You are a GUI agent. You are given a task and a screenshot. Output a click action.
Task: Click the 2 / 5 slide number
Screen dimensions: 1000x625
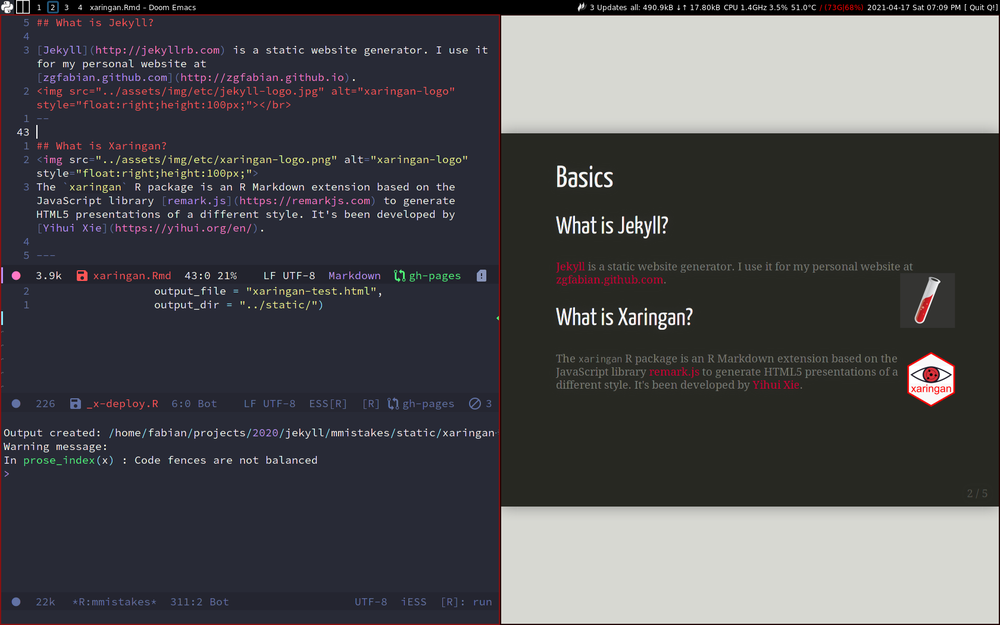tap(977, 493)
